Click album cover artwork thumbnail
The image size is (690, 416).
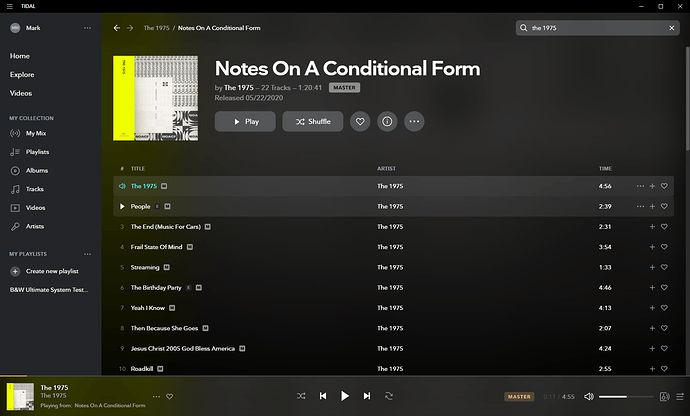[155, 98]
